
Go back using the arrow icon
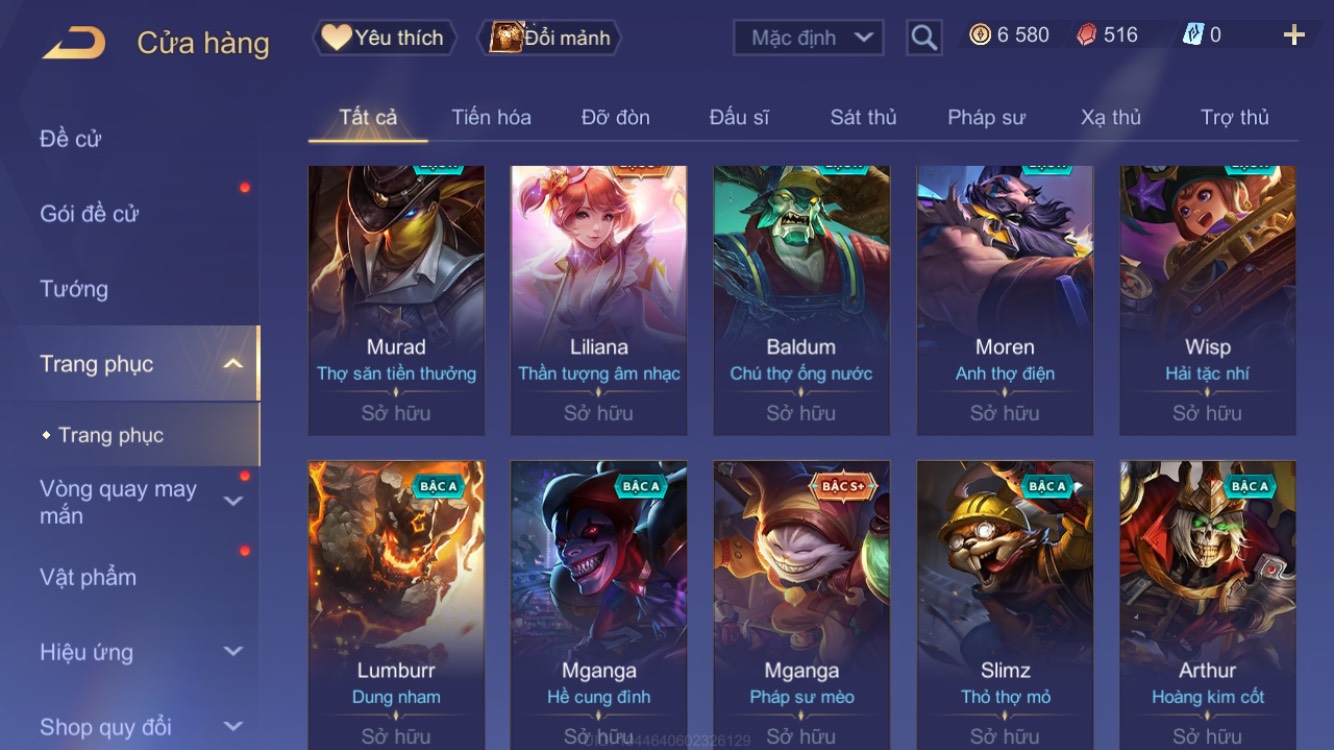tap(74, 43)
